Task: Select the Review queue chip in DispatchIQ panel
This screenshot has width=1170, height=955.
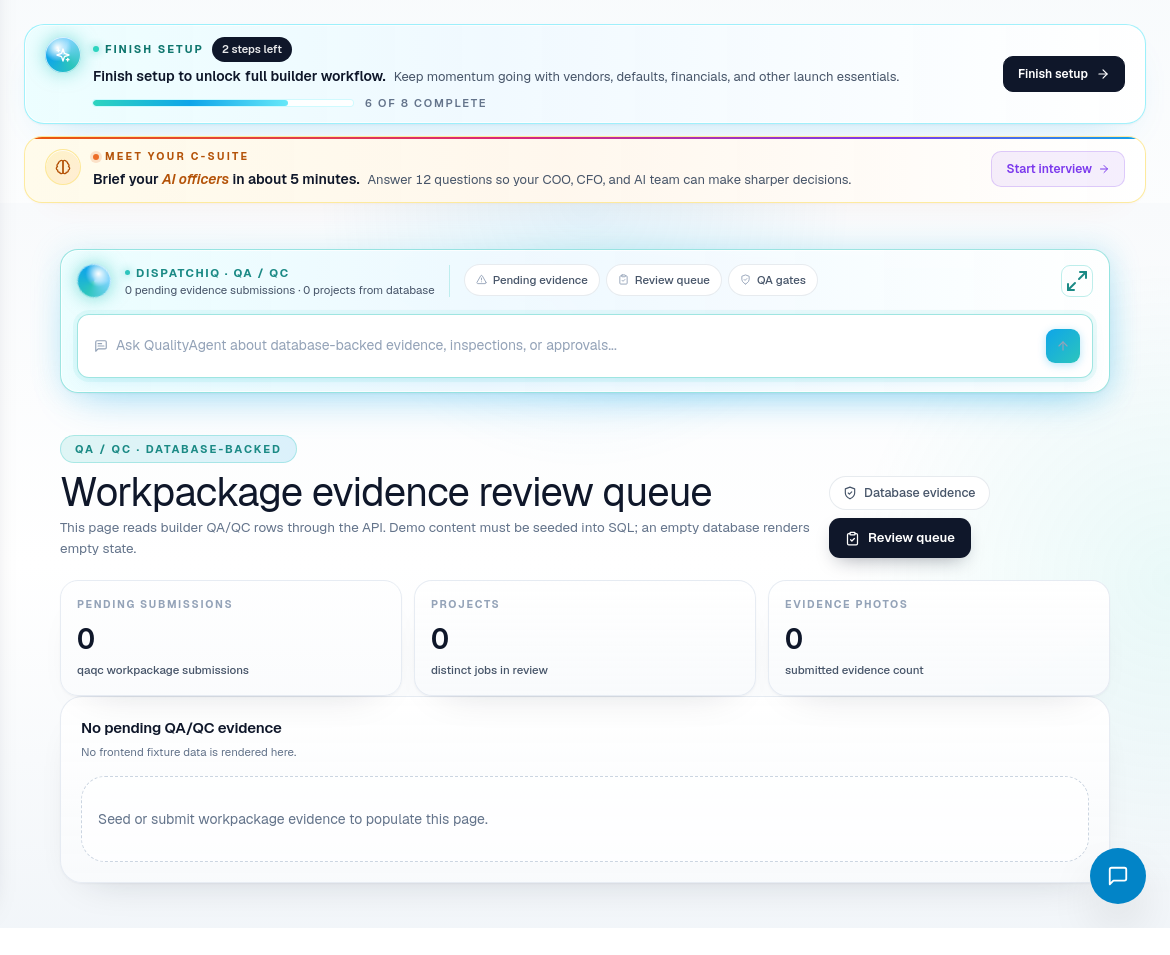Action: [663, 280]
